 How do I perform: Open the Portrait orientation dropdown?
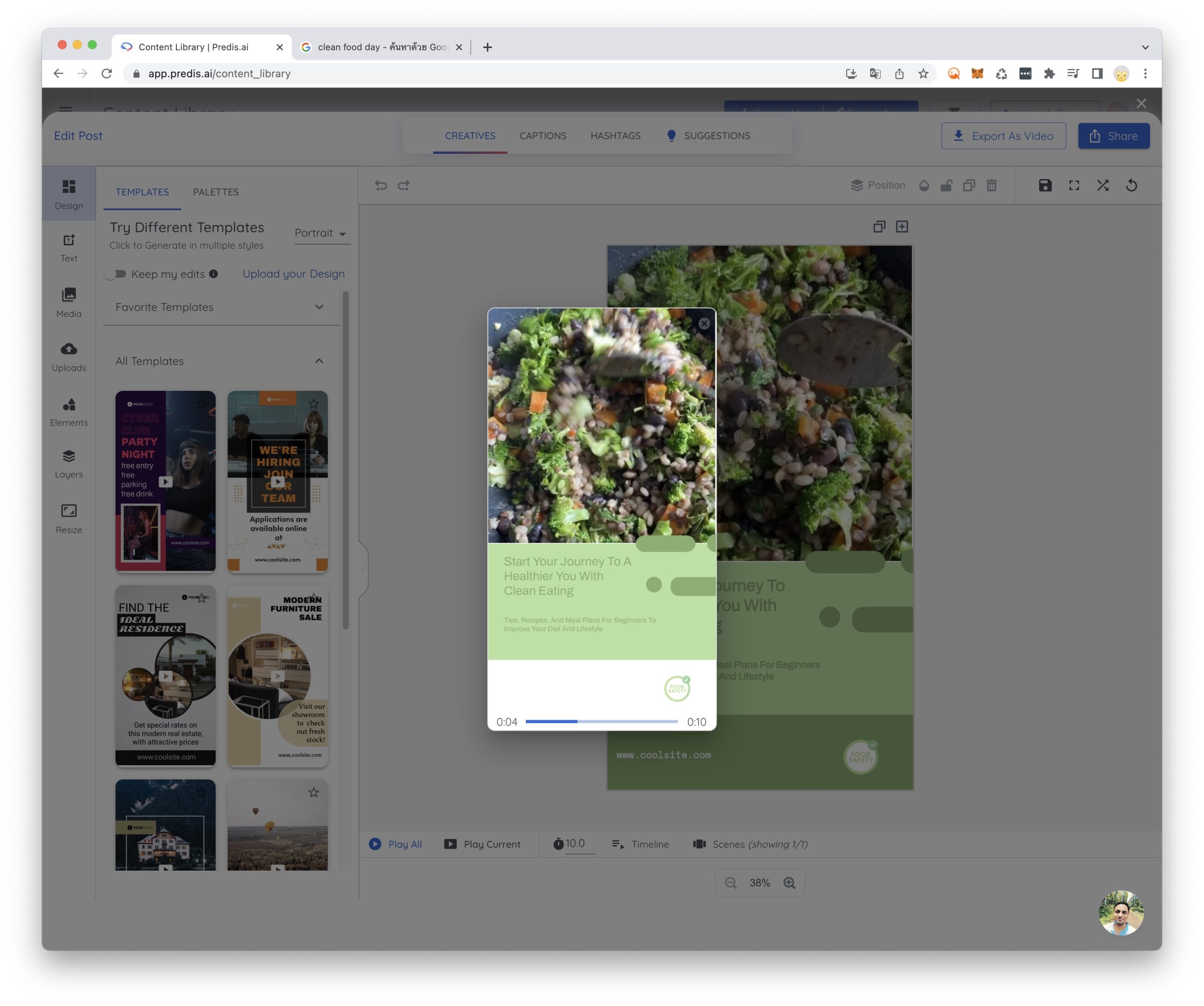(x=321, y=233)
